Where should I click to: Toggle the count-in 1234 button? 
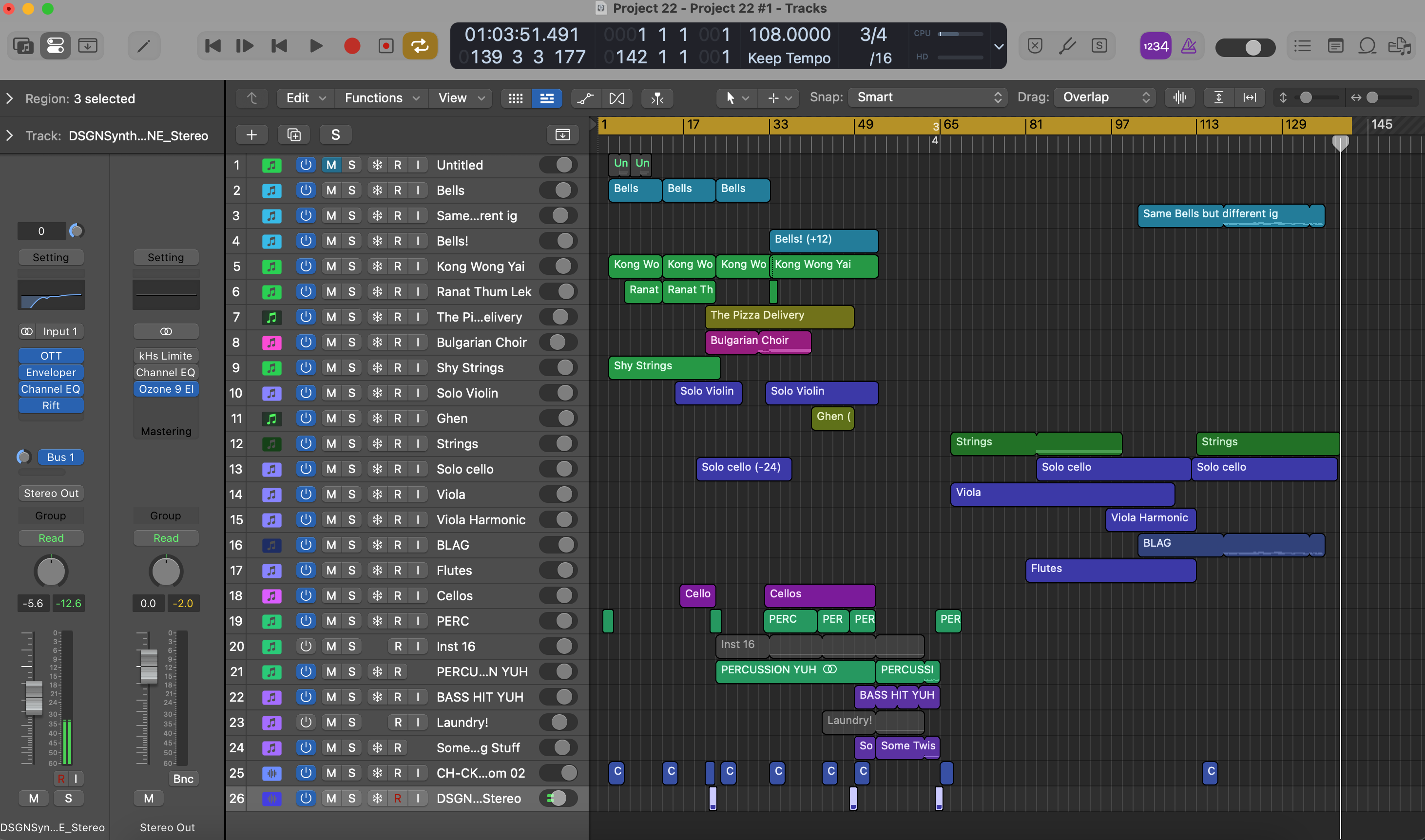pos(1155,46)
